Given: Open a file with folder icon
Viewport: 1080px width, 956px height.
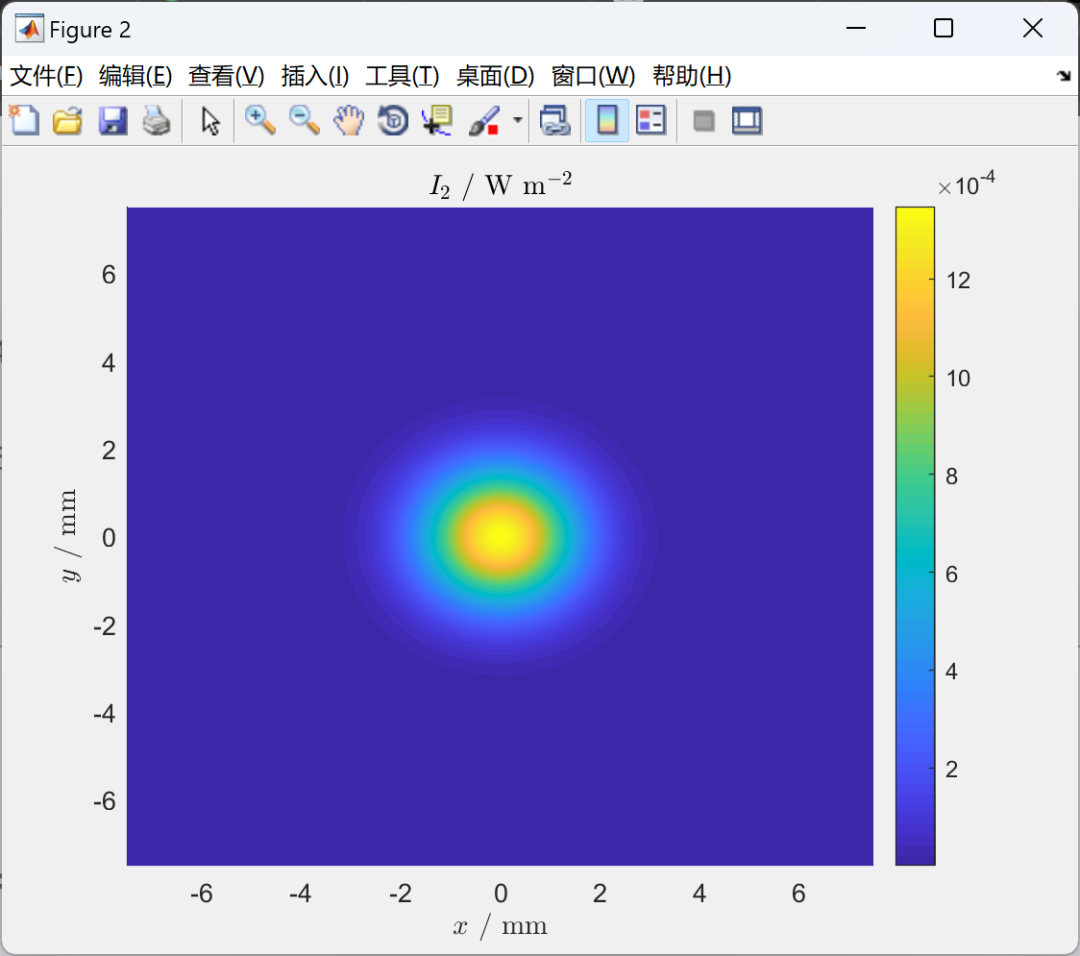Looking at the screenshot, I should (x=68, y=121).
